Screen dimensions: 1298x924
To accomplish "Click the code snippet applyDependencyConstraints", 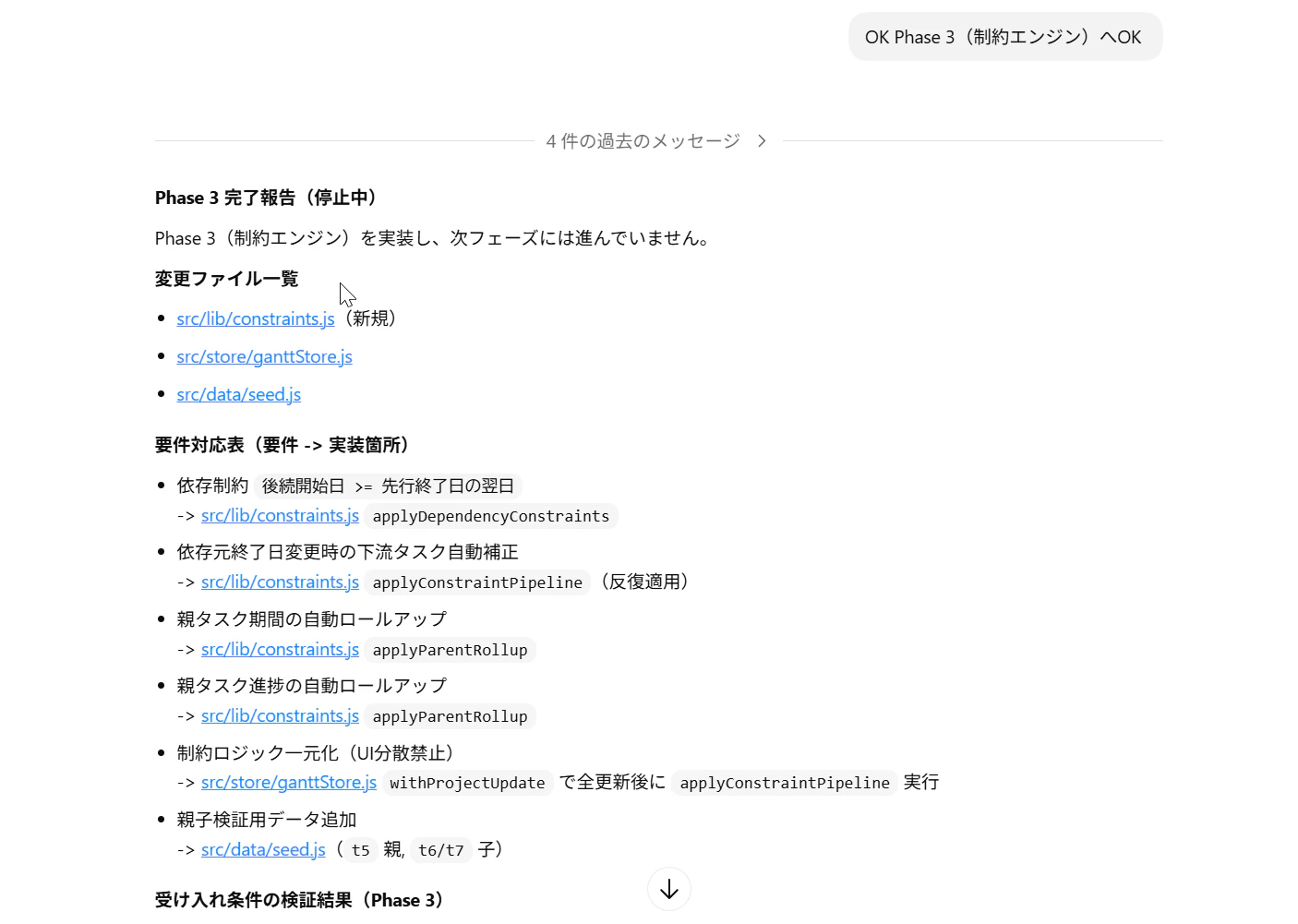I will 491,516.
